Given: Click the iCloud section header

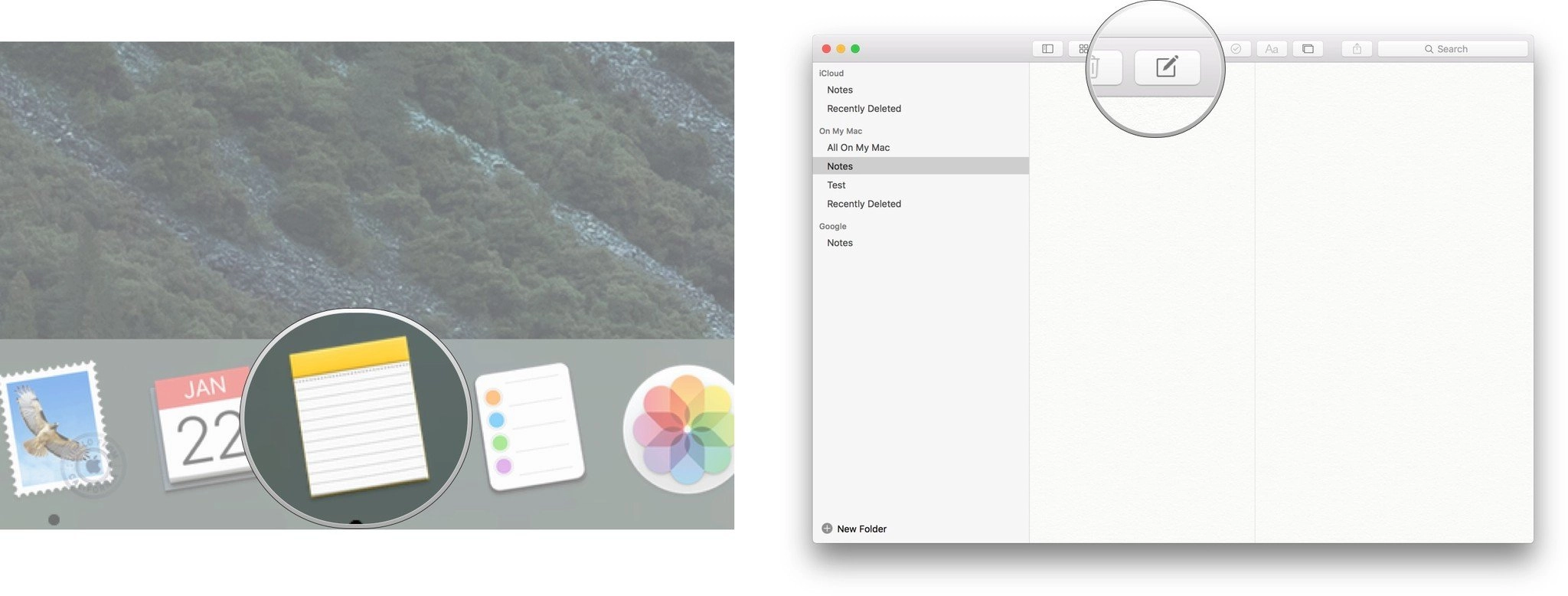Looking at the screenshot, I should 831,74.
